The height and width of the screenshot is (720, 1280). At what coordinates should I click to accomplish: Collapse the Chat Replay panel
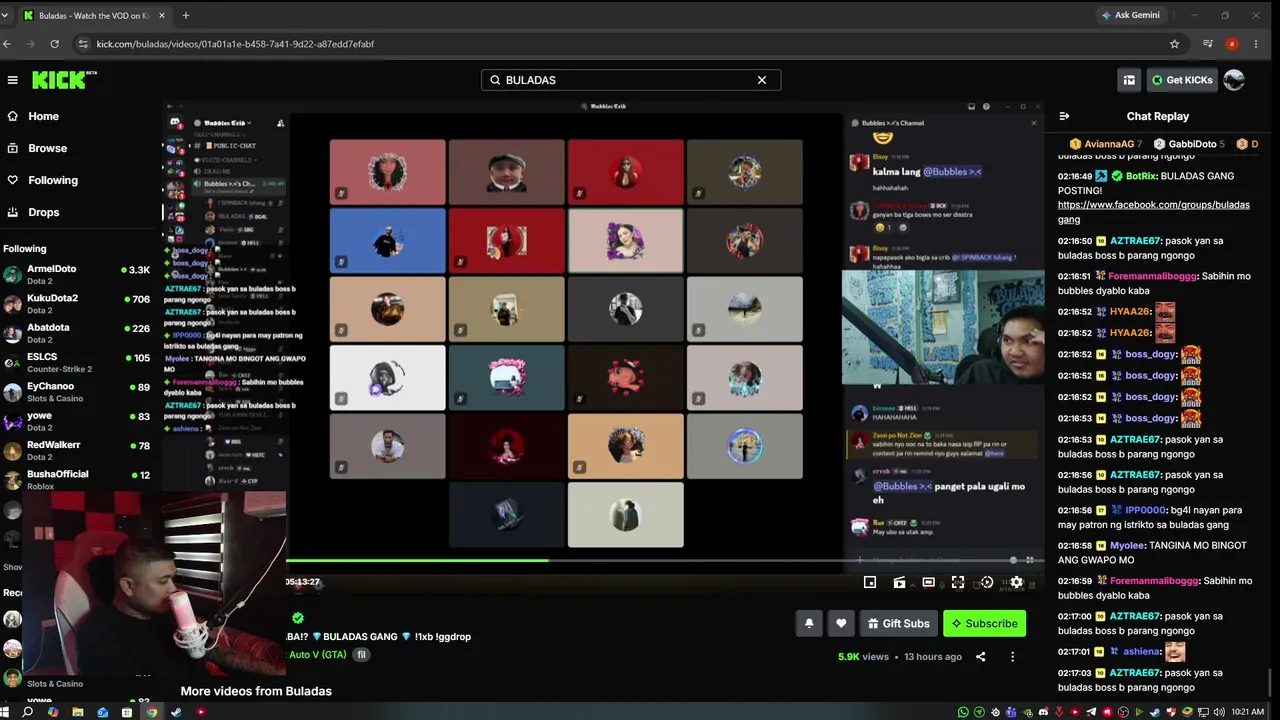(x=1064, y=116)
